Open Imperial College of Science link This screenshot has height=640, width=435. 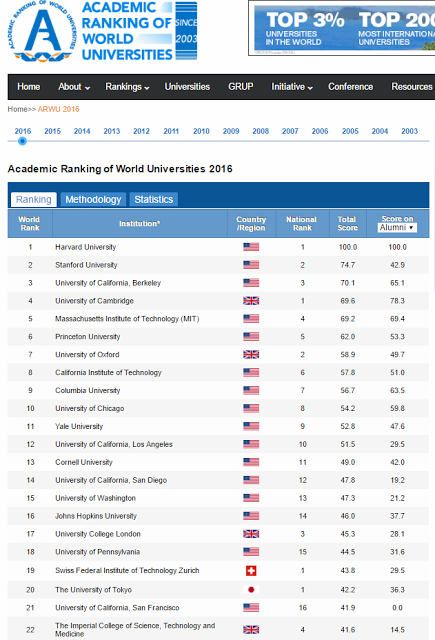135,629
